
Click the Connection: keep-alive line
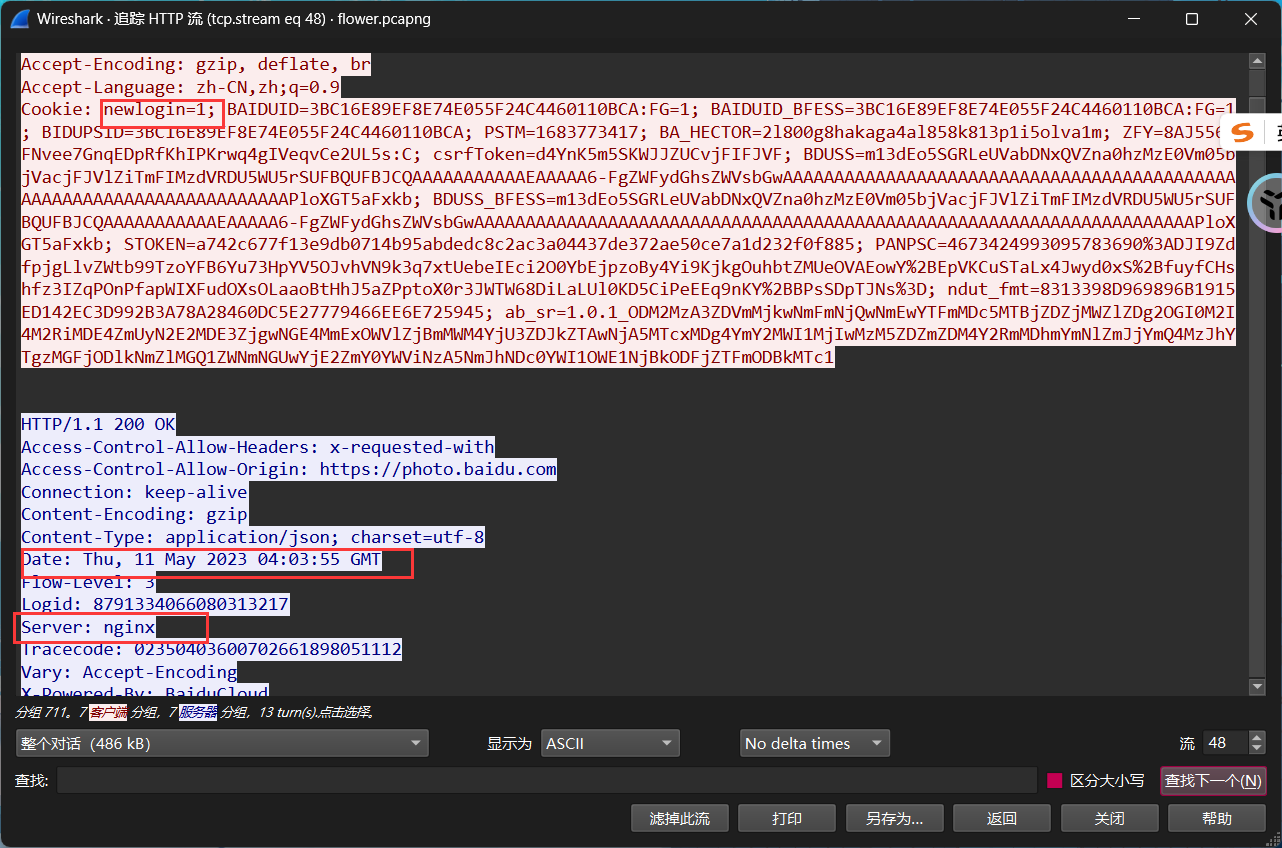click(x=134, y=492)
